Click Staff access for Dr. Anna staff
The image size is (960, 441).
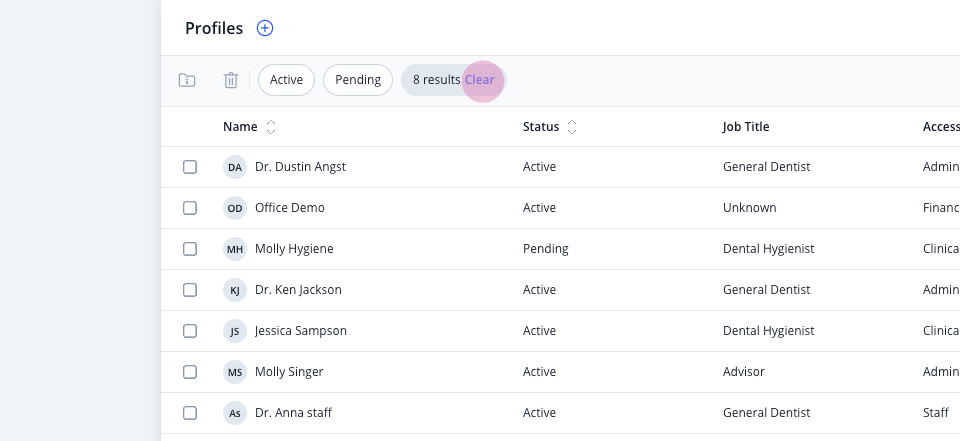point(936,413)
